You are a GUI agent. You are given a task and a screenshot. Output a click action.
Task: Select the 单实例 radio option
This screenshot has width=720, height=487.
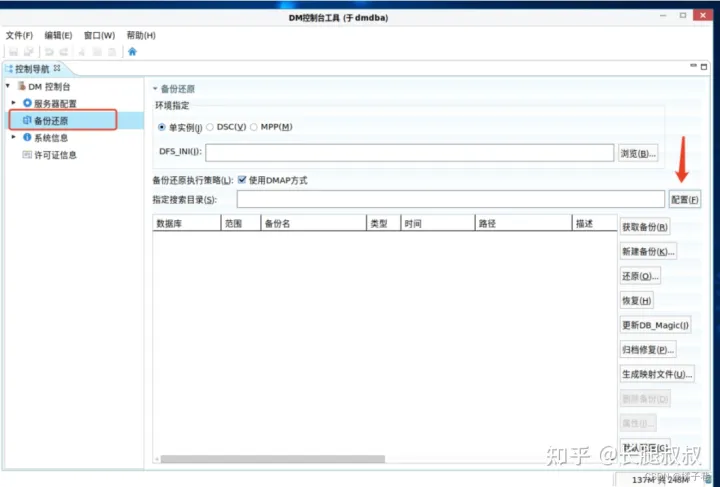tap(162, 127)
